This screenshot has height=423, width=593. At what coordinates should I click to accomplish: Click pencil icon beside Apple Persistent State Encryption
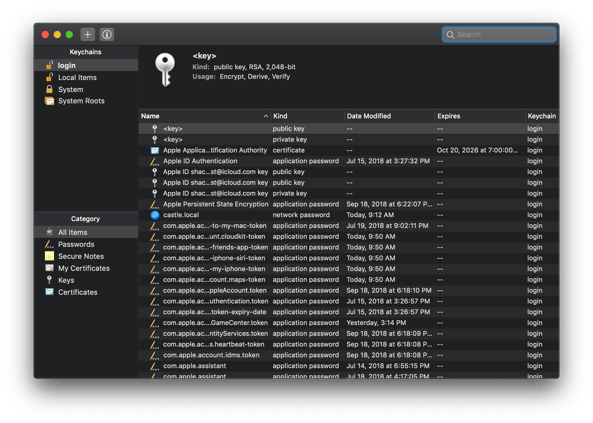pos(154,204)
